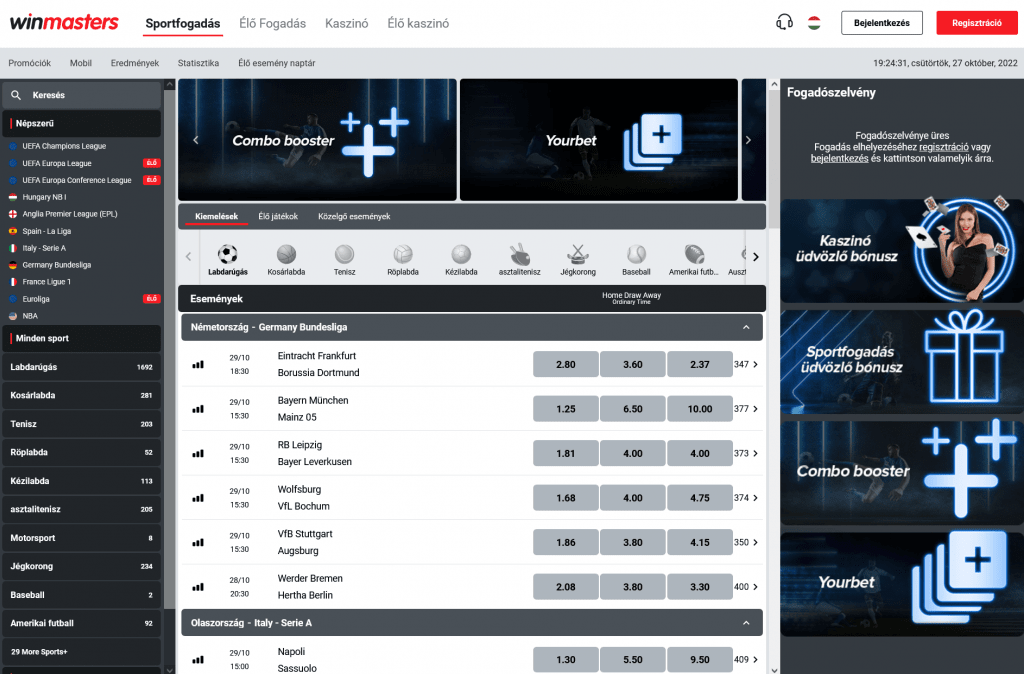Show next promo banner with right arrow
Screen dimensions: 1024x674
[748, 140]
